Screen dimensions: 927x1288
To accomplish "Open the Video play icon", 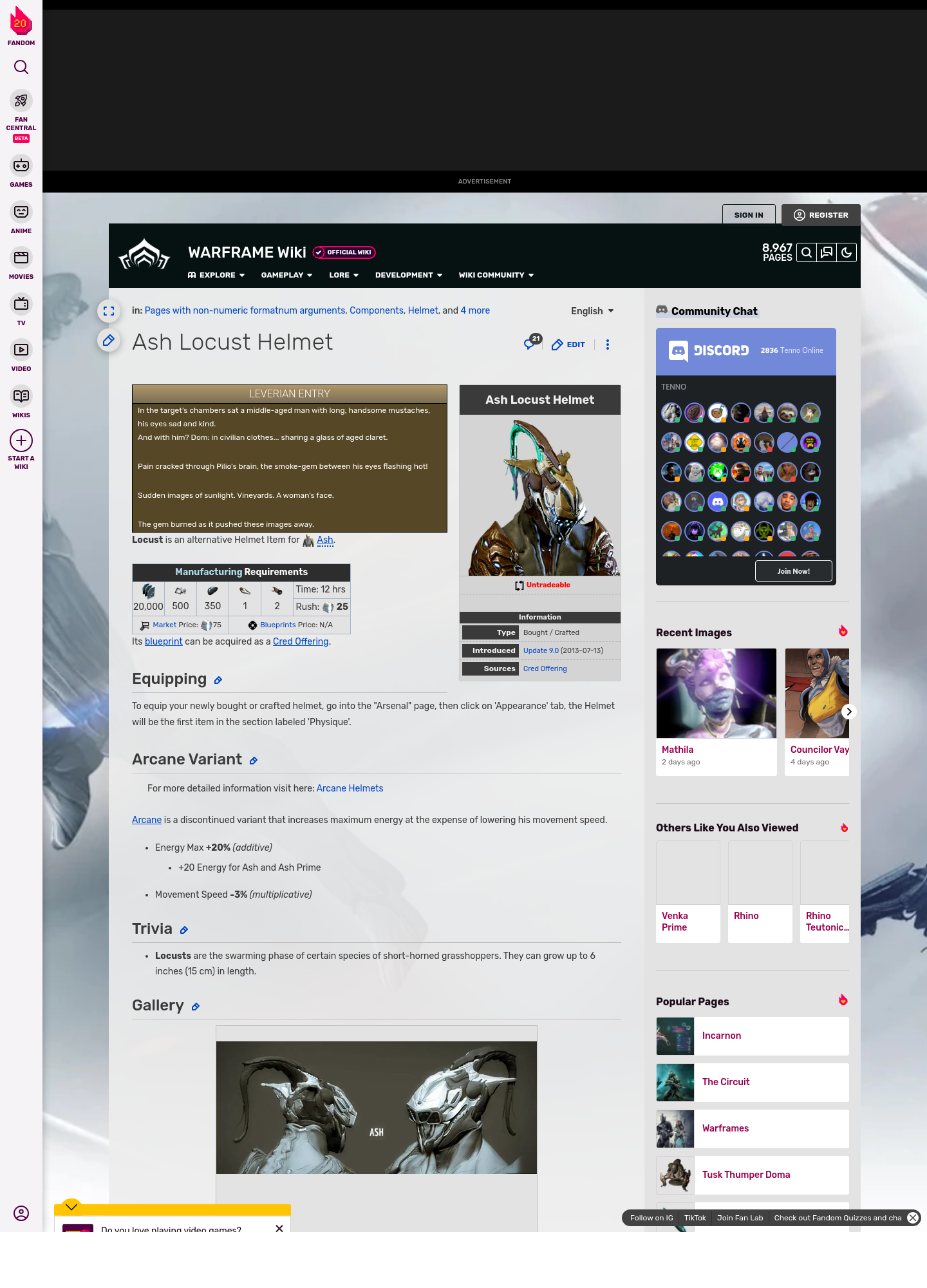I will pos(21,350).
